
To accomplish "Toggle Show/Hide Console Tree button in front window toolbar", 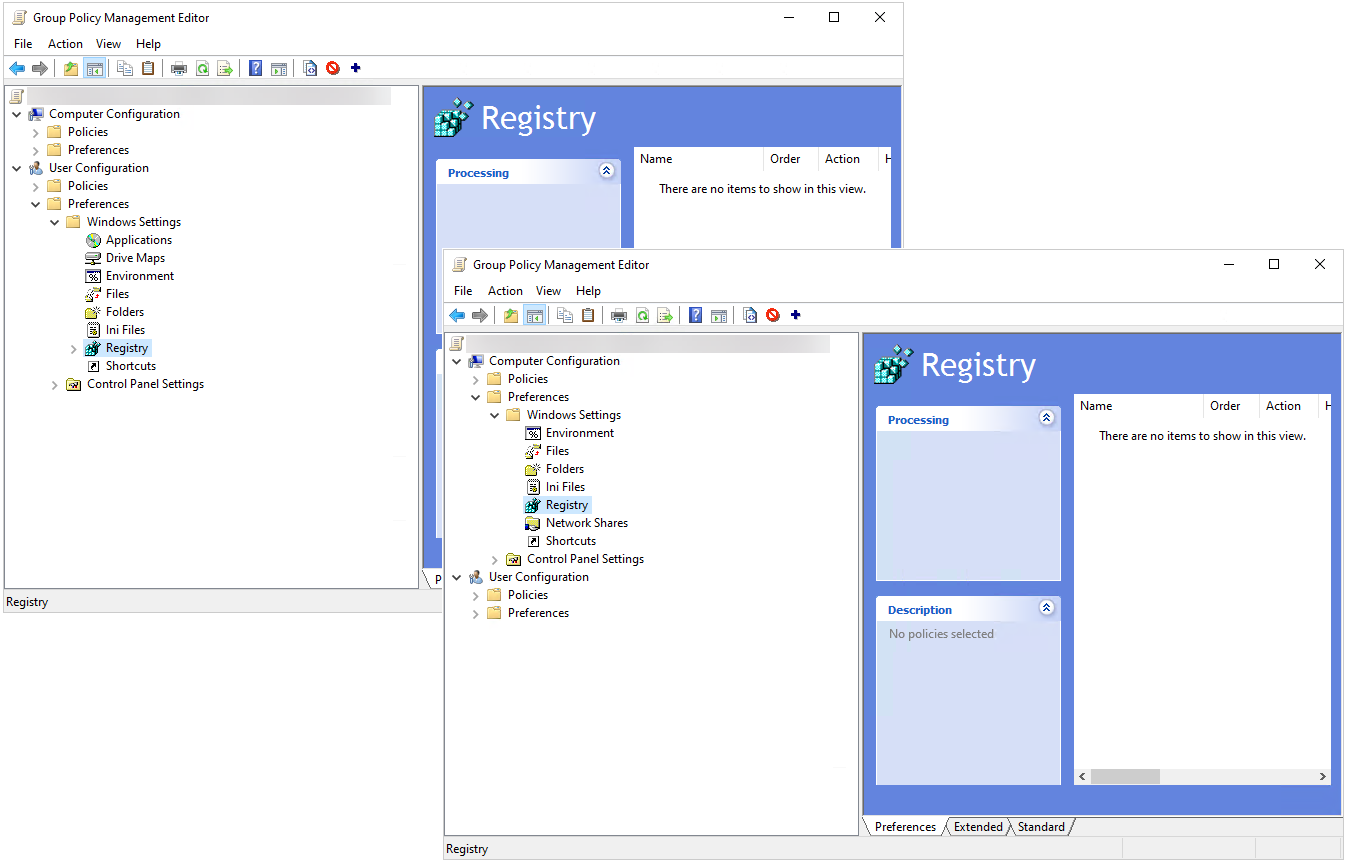I will [x=535, y=316].
